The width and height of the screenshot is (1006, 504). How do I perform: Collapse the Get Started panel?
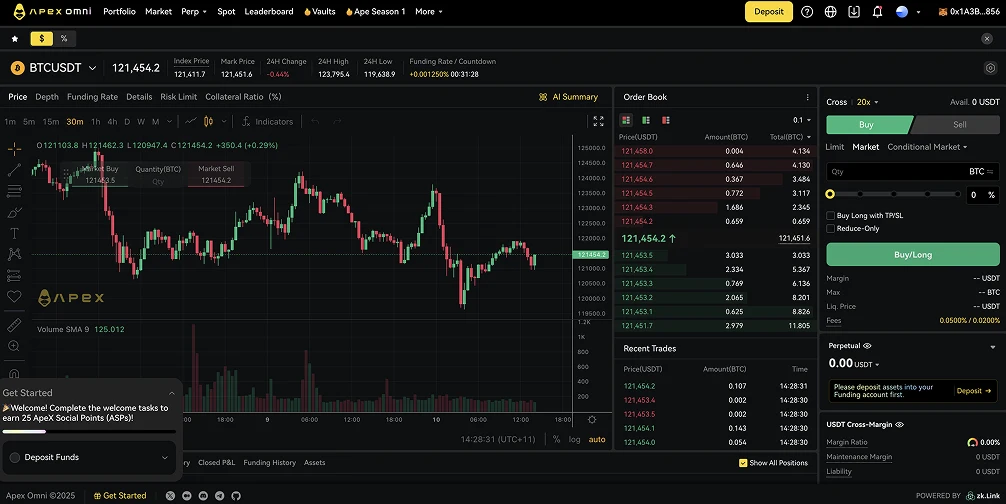click(171, 393)
